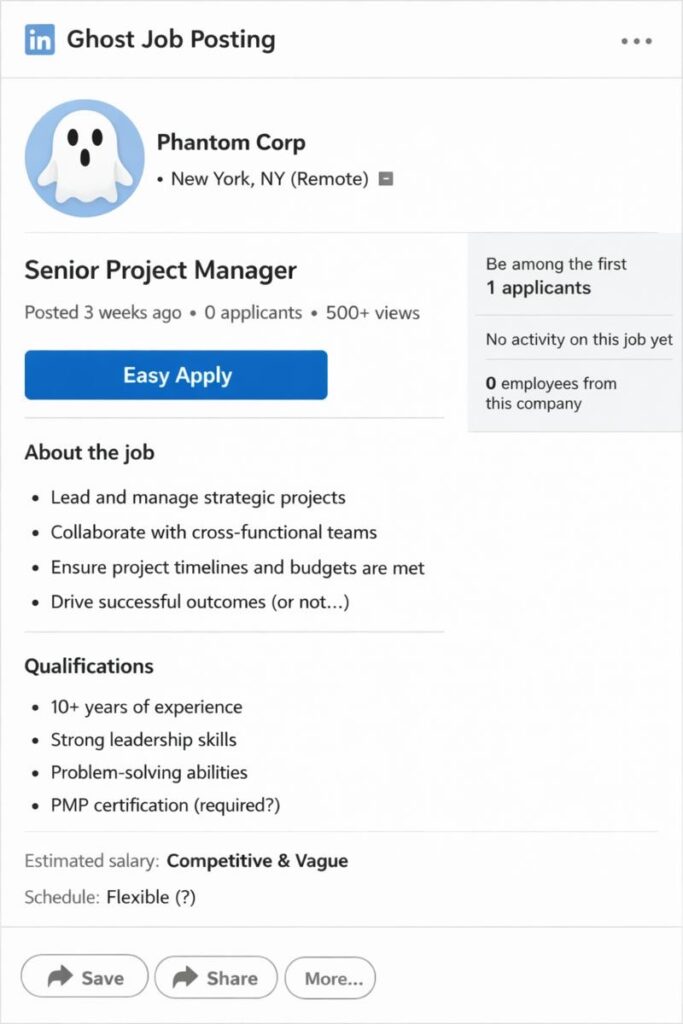Open the Phantom Corp company link
The image size is (683, 1024).
click(231, 143)
